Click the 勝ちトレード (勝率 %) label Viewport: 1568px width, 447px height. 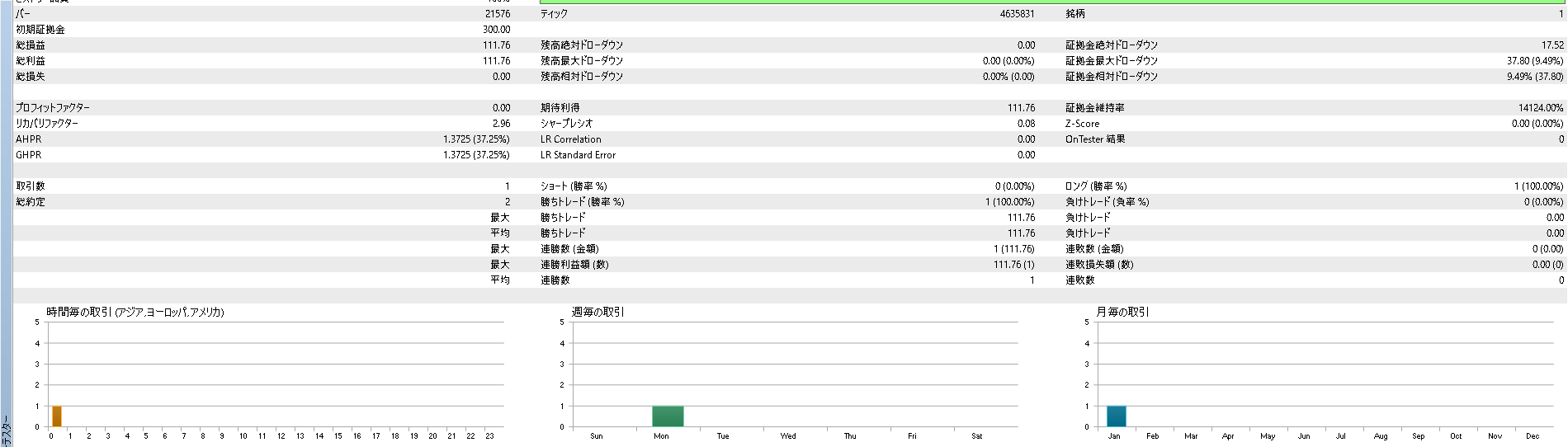583,202
